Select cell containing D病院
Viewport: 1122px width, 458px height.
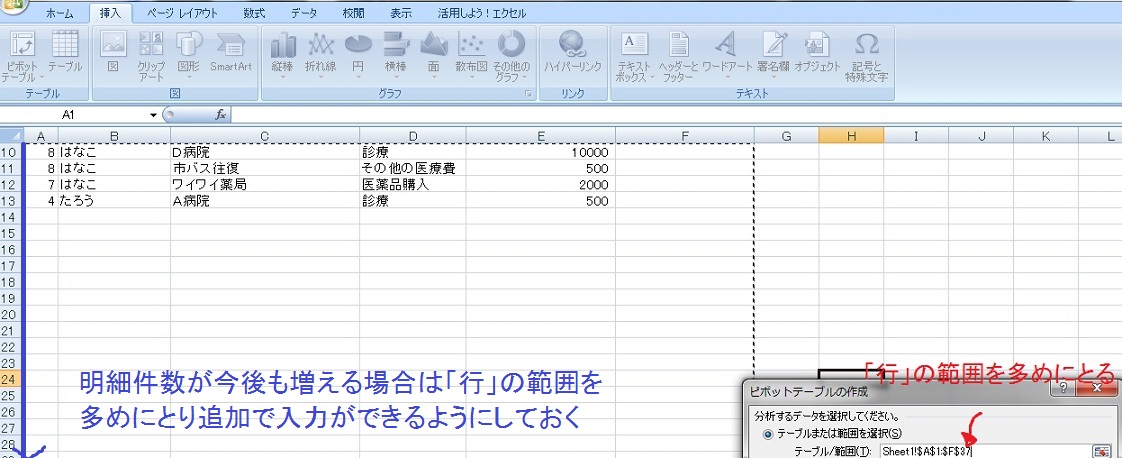click(x=265, y=152)
